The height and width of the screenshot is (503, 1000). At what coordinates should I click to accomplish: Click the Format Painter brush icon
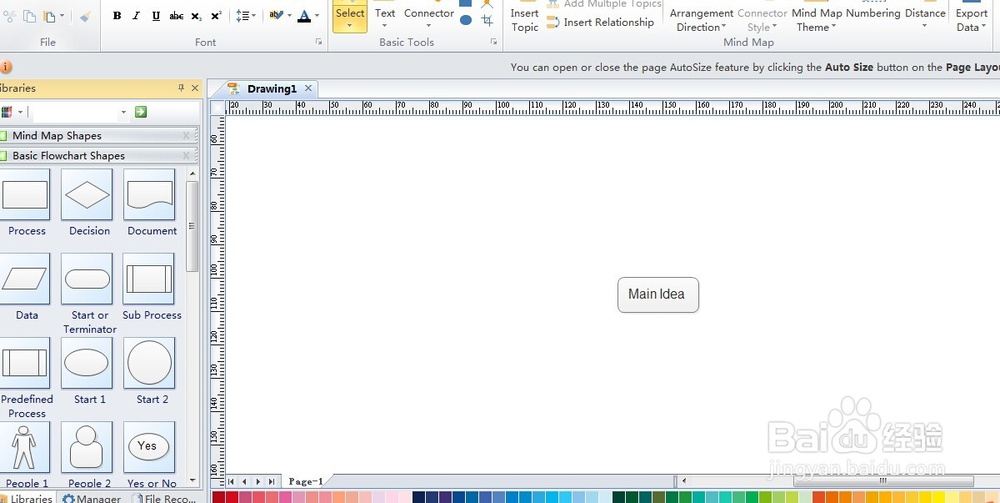tap(85, 16)
